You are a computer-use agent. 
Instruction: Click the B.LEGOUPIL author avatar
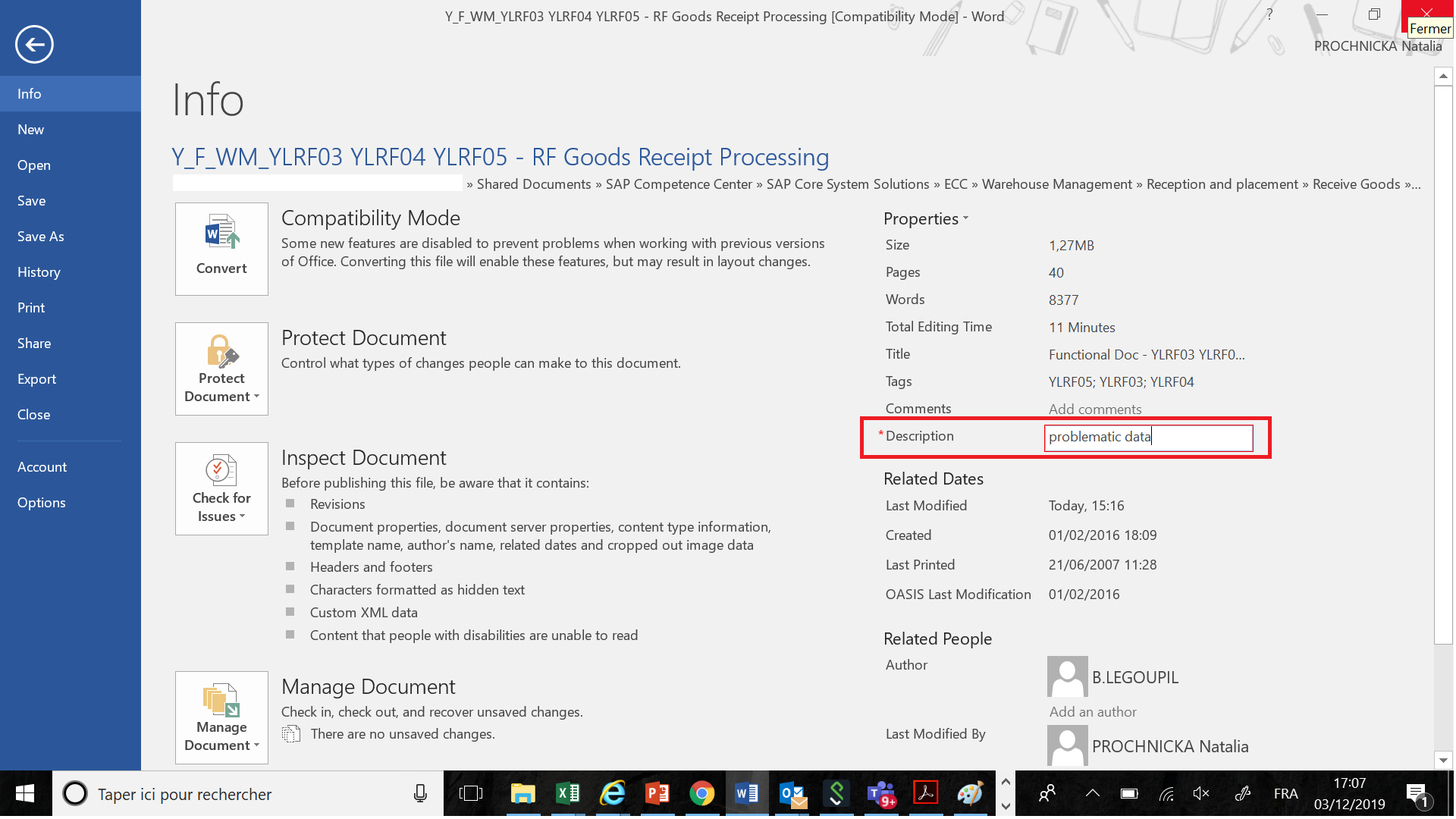pyautogui.click(x=1067, y=676)
